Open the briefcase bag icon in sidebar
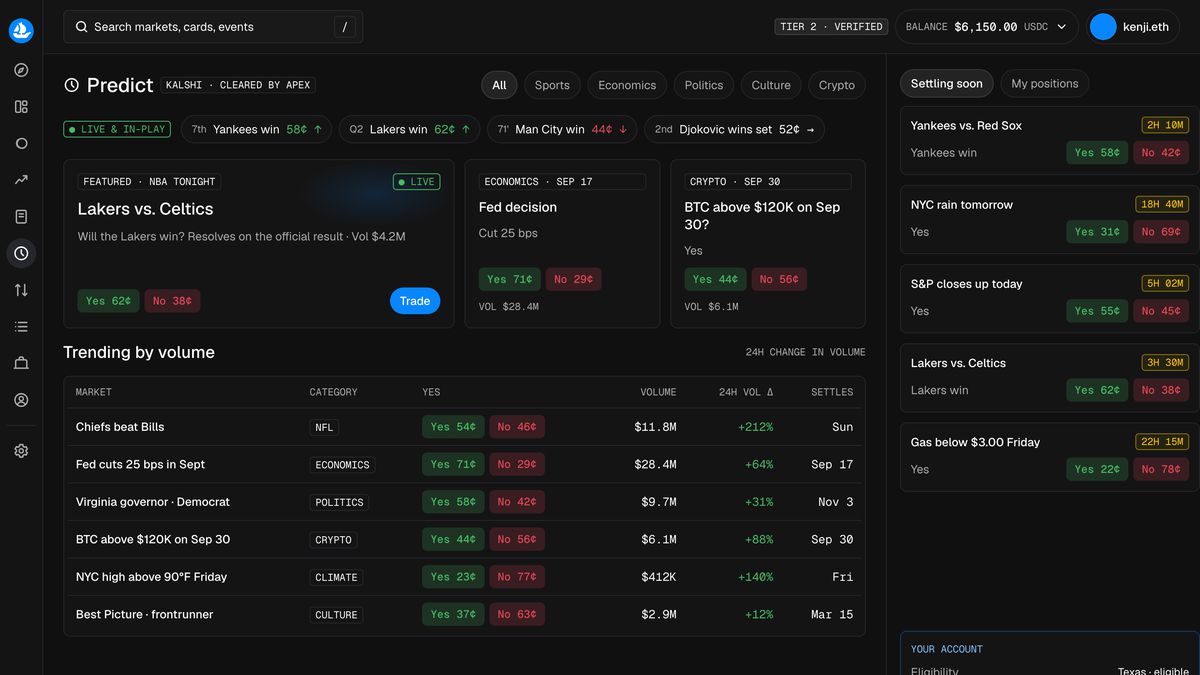This screenshot has width=1200, height=675. [x=21, y=363]
